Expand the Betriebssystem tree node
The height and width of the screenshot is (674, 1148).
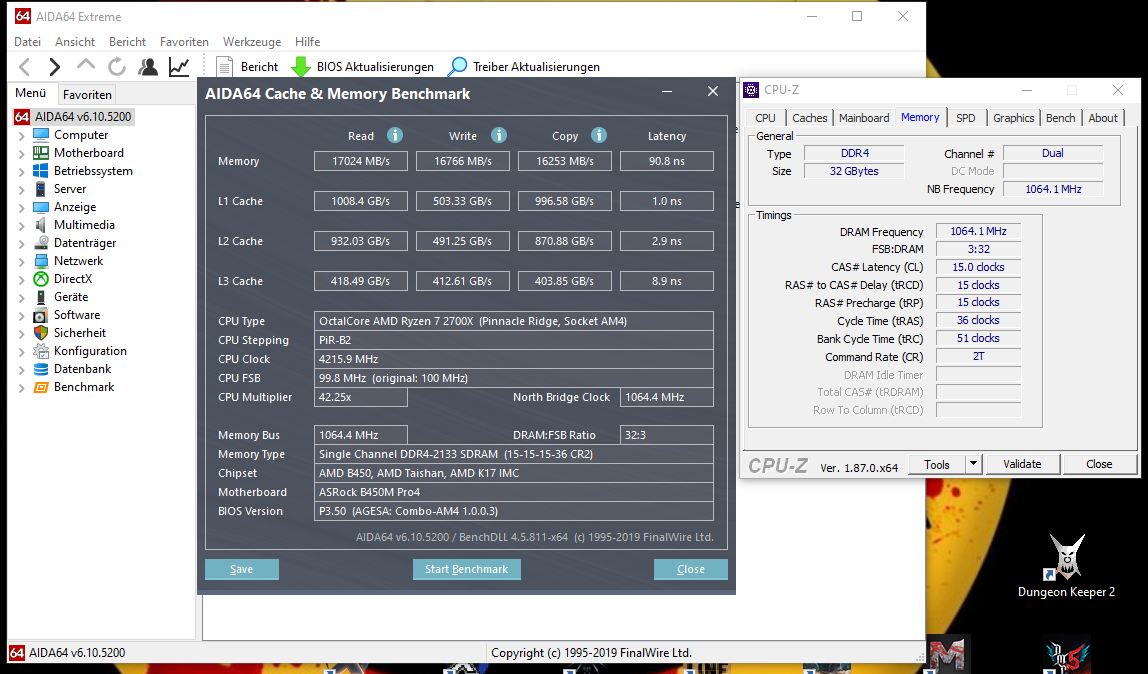click(x=21, y=171)
